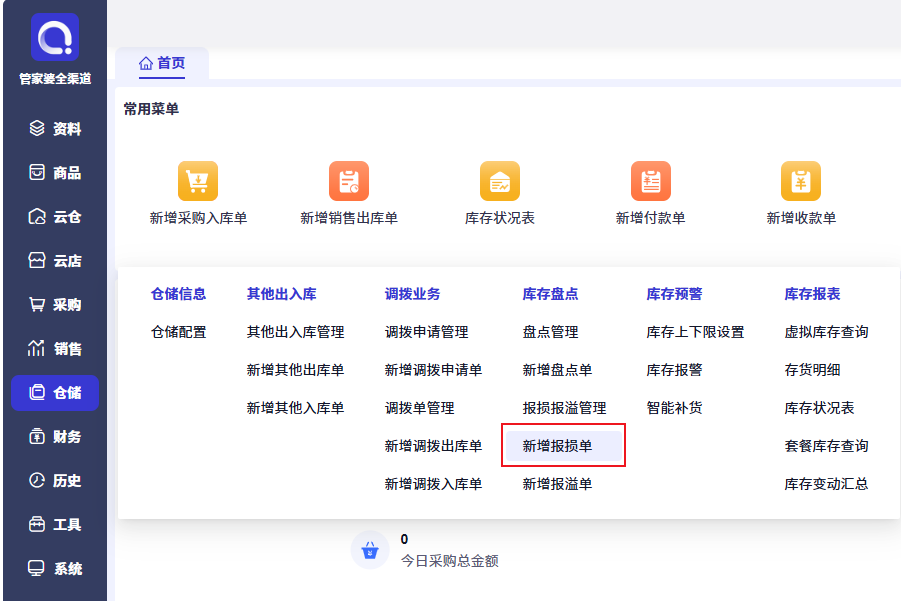
Task: Select 仓储配置 menu entry
Action: [178, 332]
